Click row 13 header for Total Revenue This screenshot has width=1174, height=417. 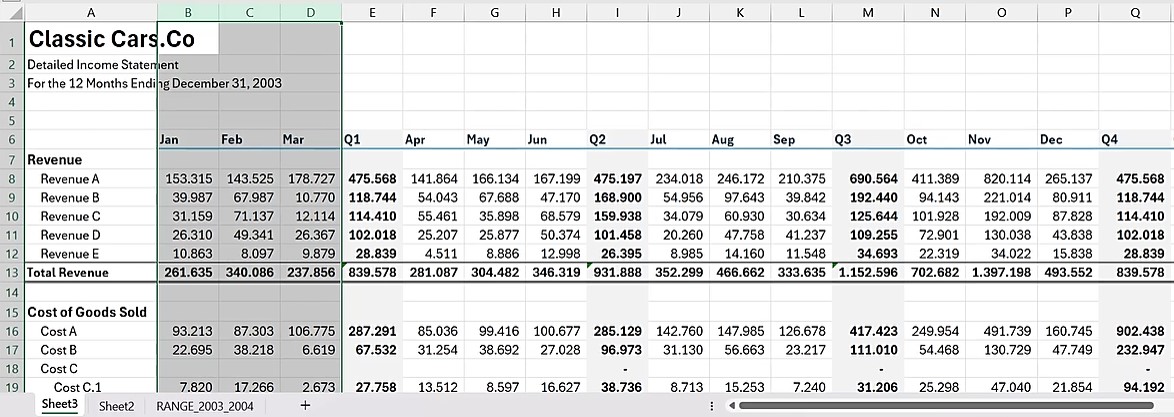(12, 273)
